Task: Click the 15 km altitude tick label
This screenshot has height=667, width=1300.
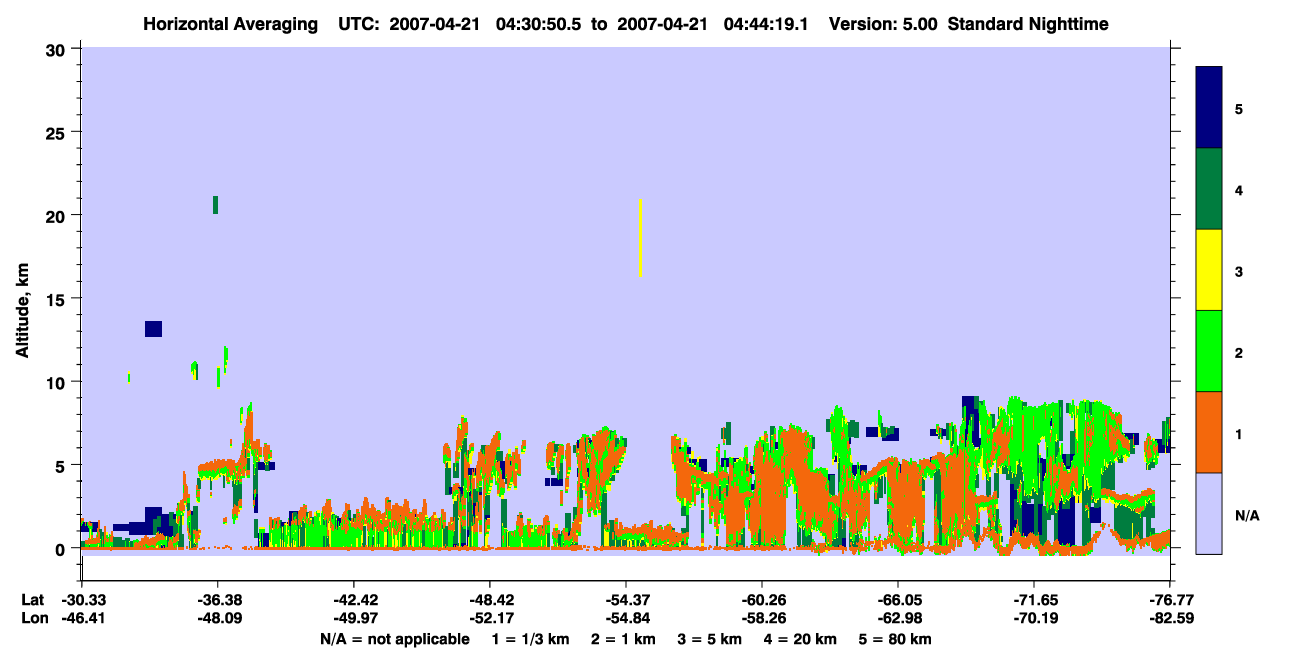Action: [x=58, y=299]
